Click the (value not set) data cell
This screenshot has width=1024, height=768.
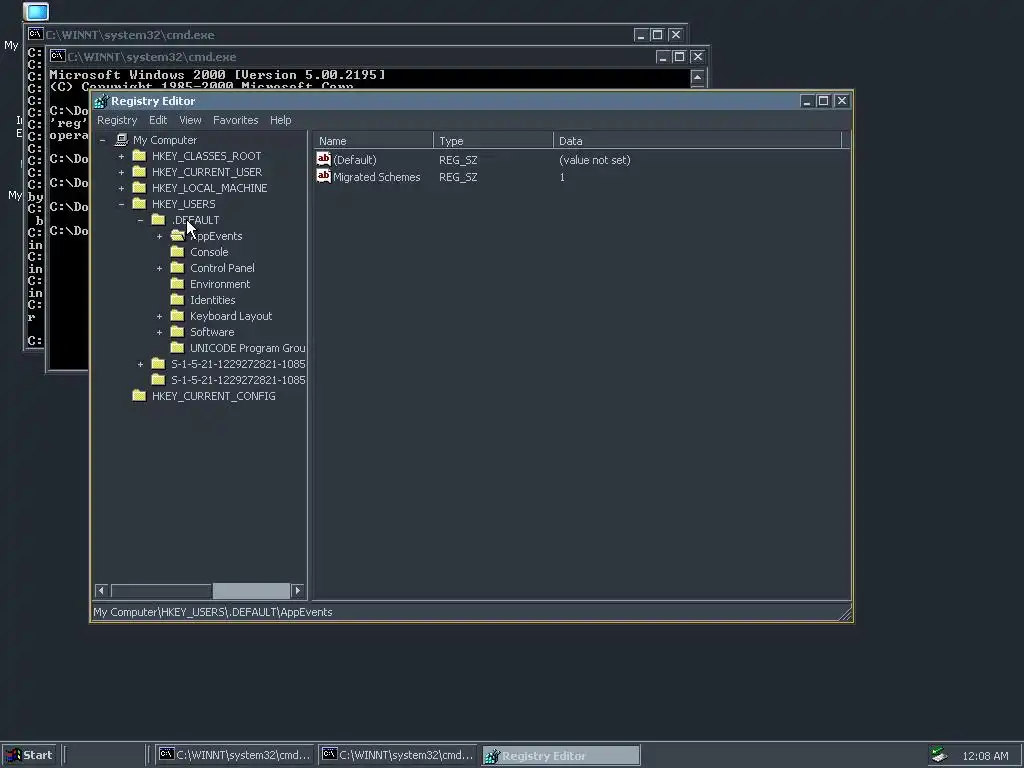595,160
